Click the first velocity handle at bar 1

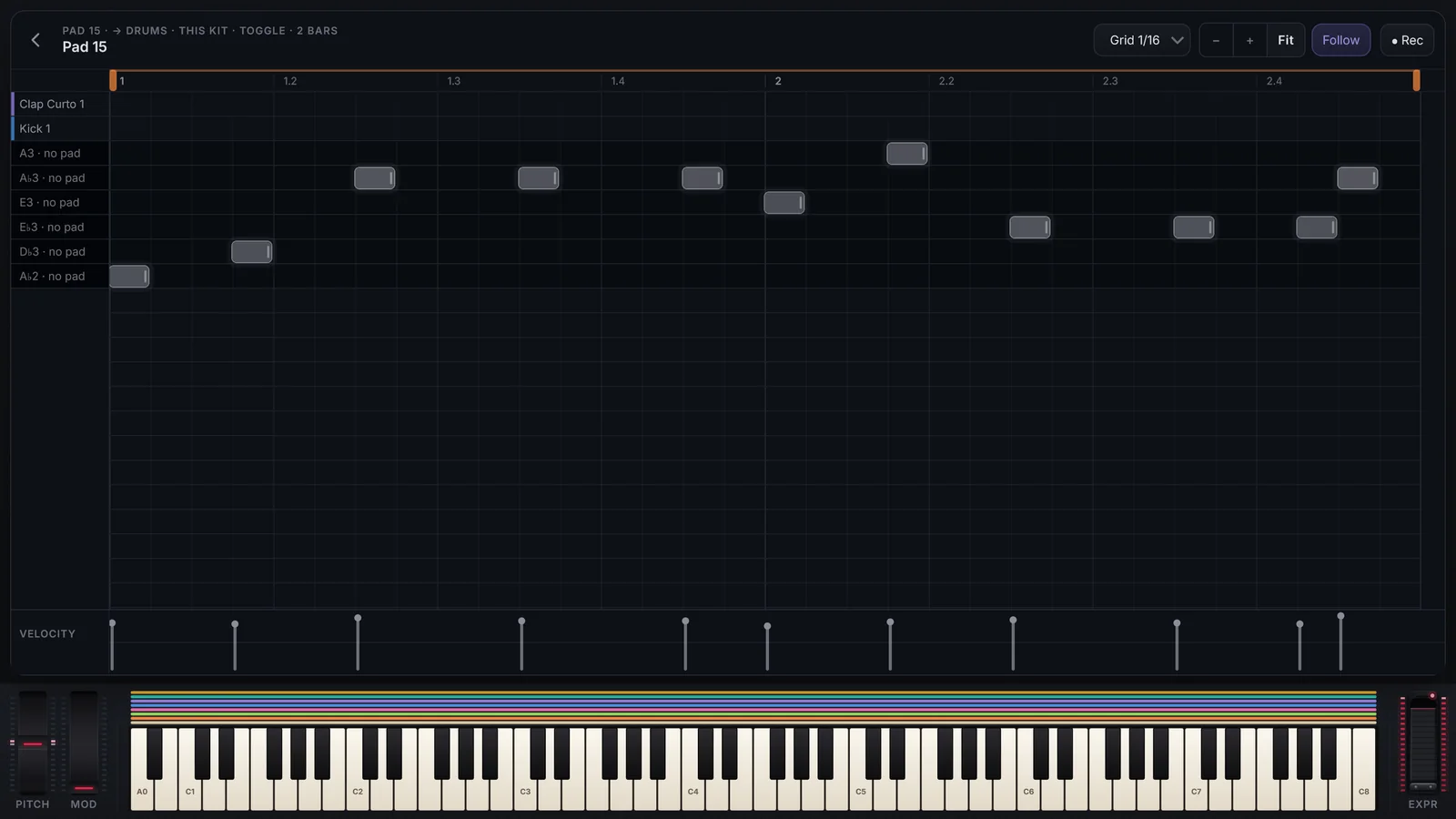pos(112,623)
